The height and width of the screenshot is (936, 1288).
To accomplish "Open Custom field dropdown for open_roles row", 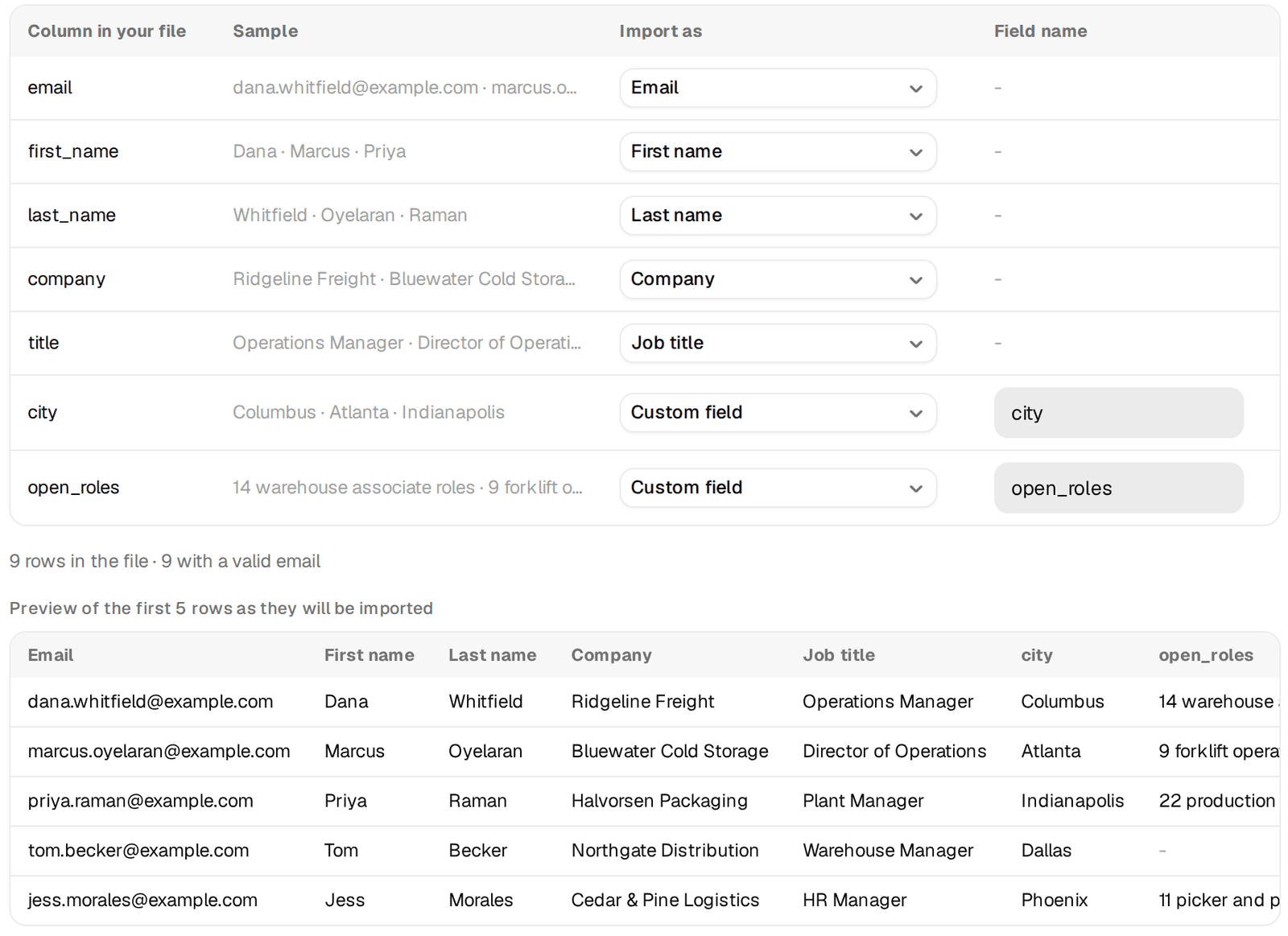I will [x=778, y=488].
